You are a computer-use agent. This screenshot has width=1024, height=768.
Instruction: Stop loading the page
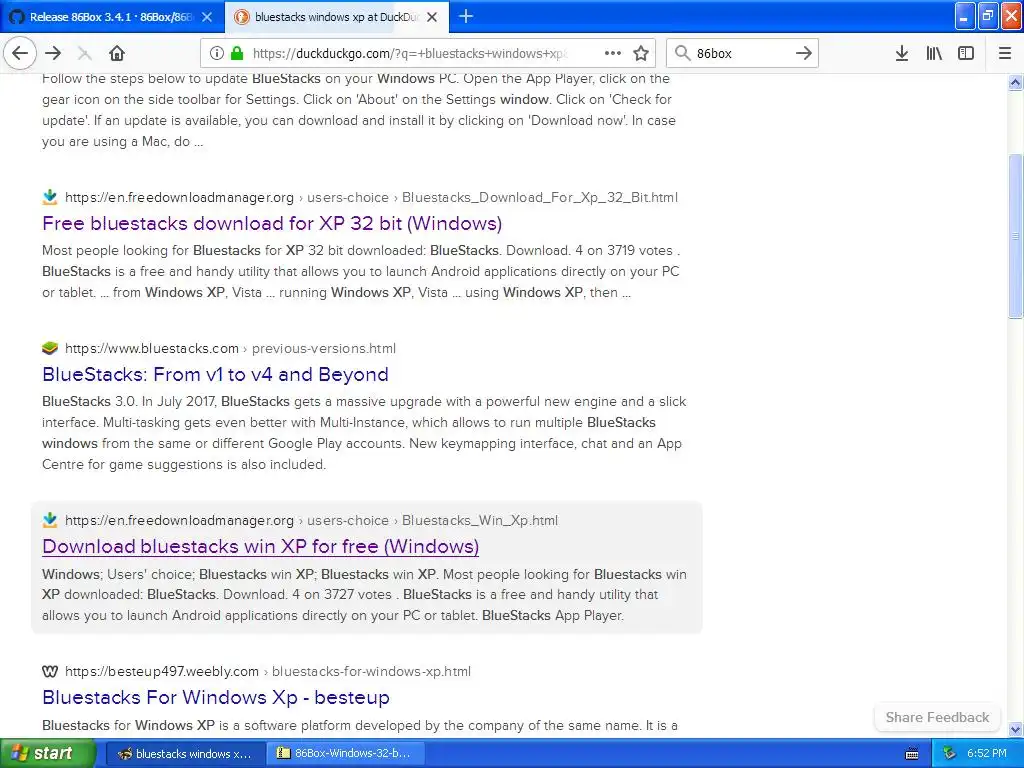point(84,53)
